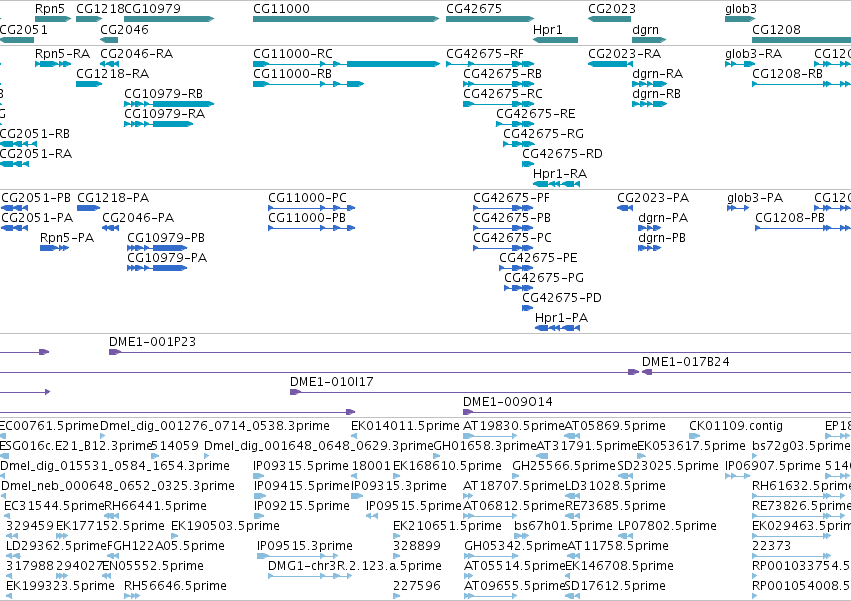This screenshot has width=851, height=601.
Task: Select protein CG2051-PB
Action: 14,208
